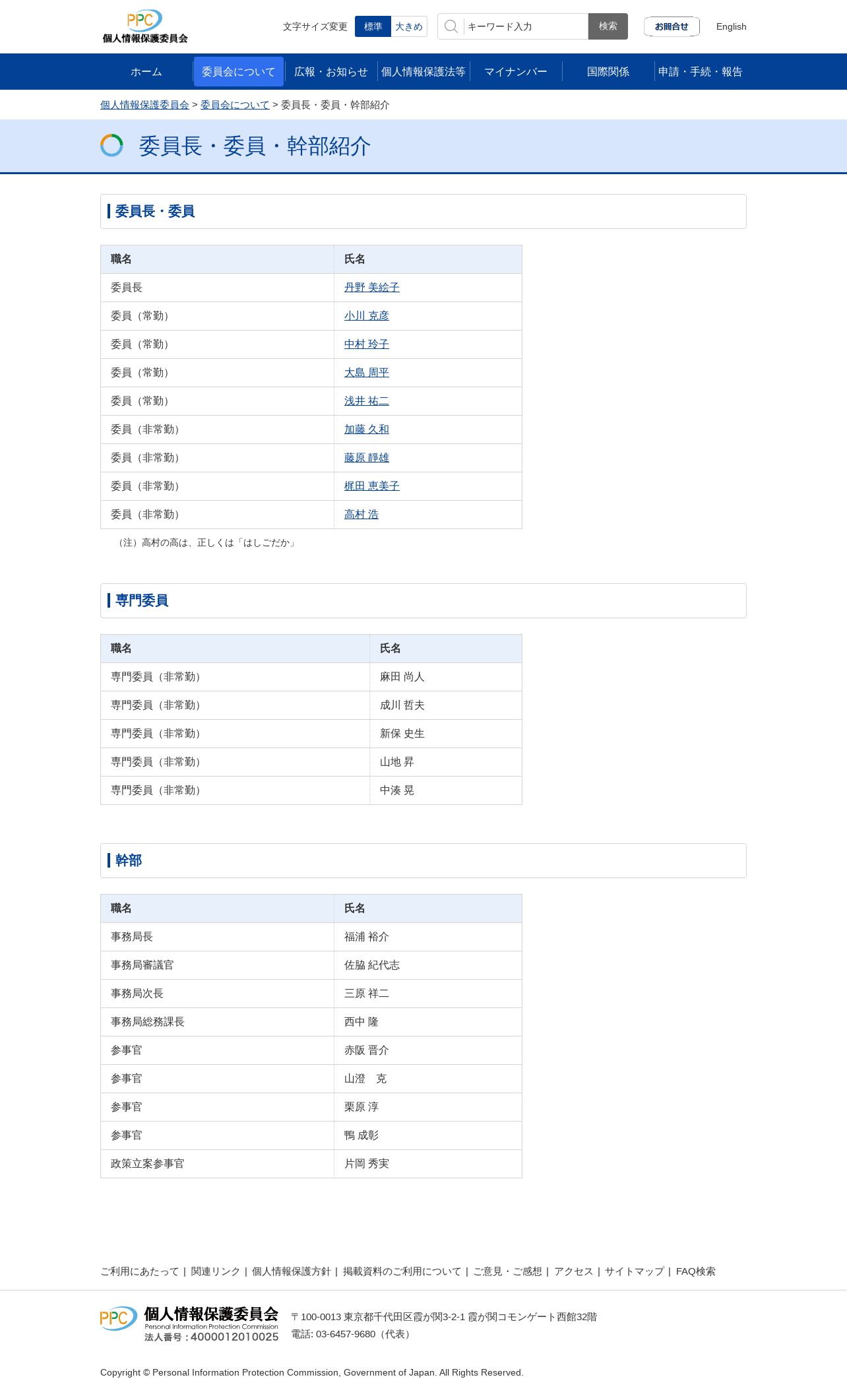Click the 新保 史生 name cell
The height and width of the screenshot is (1400, 847).
[446, 734]
